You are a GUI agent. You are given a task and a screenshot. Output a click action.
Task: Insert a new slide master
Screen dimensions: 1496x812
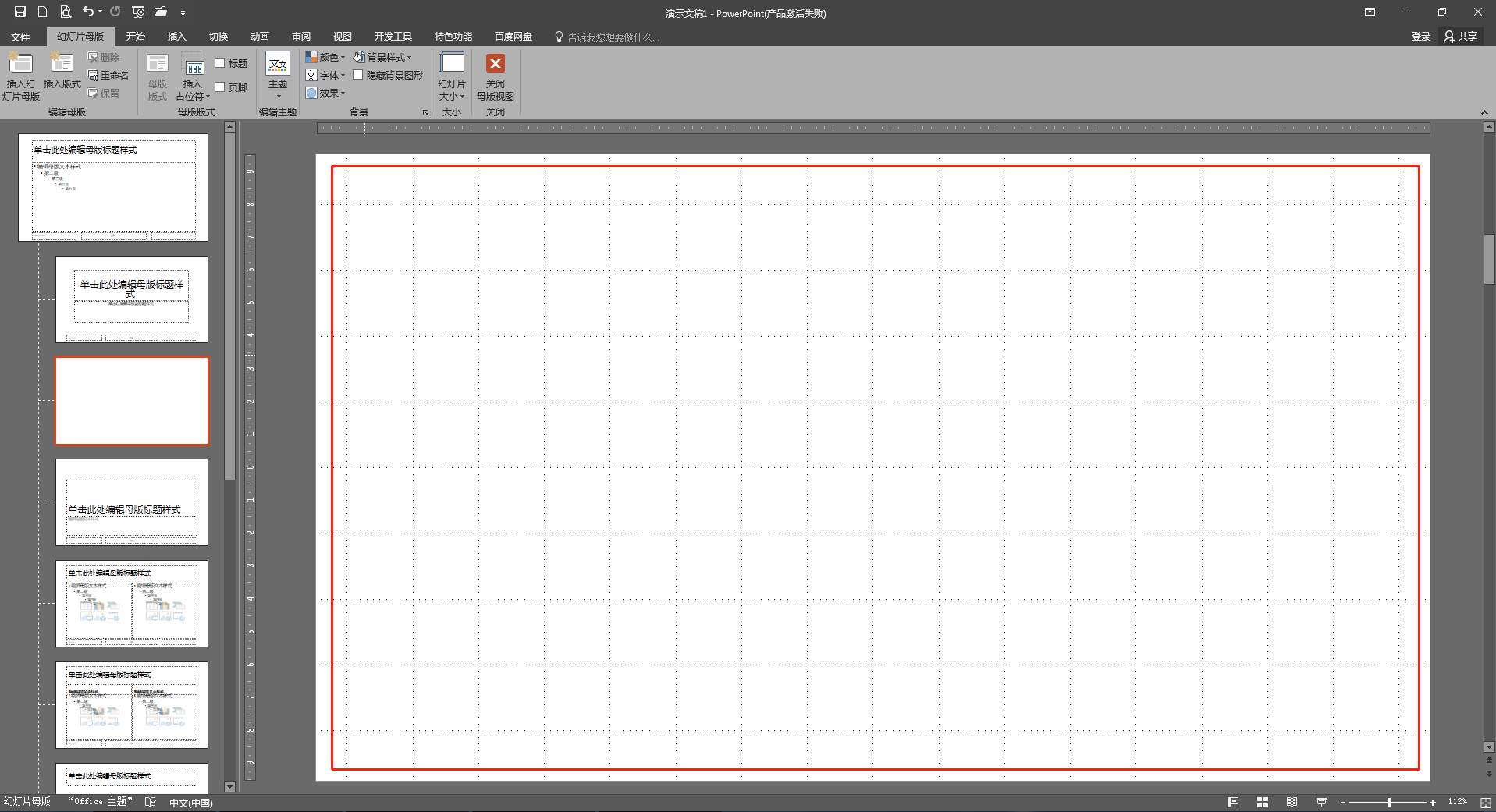(x=20, y=76)
